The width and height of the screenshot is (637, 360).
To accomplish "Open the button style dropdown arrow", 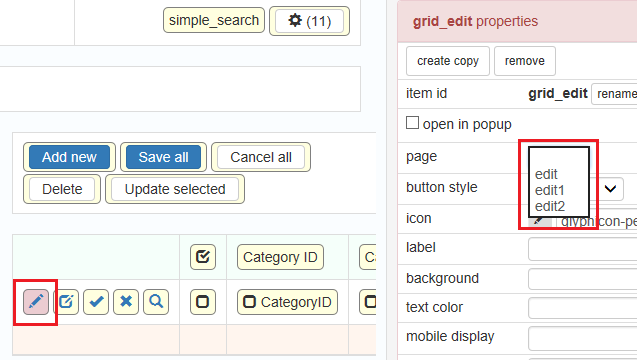I will point(610,189).
